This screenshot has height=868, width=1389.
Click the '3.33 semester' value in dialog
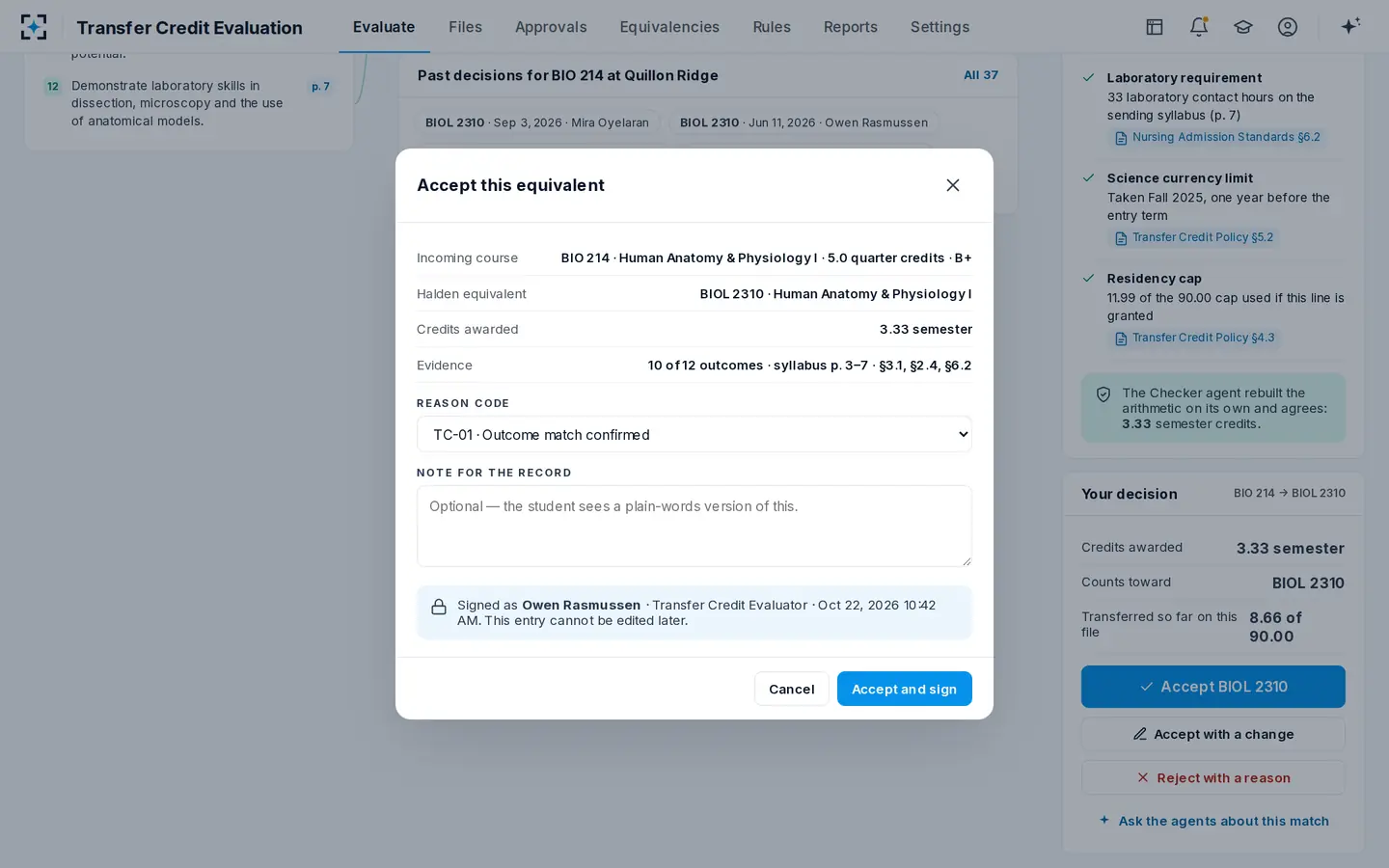click(926, 330)
